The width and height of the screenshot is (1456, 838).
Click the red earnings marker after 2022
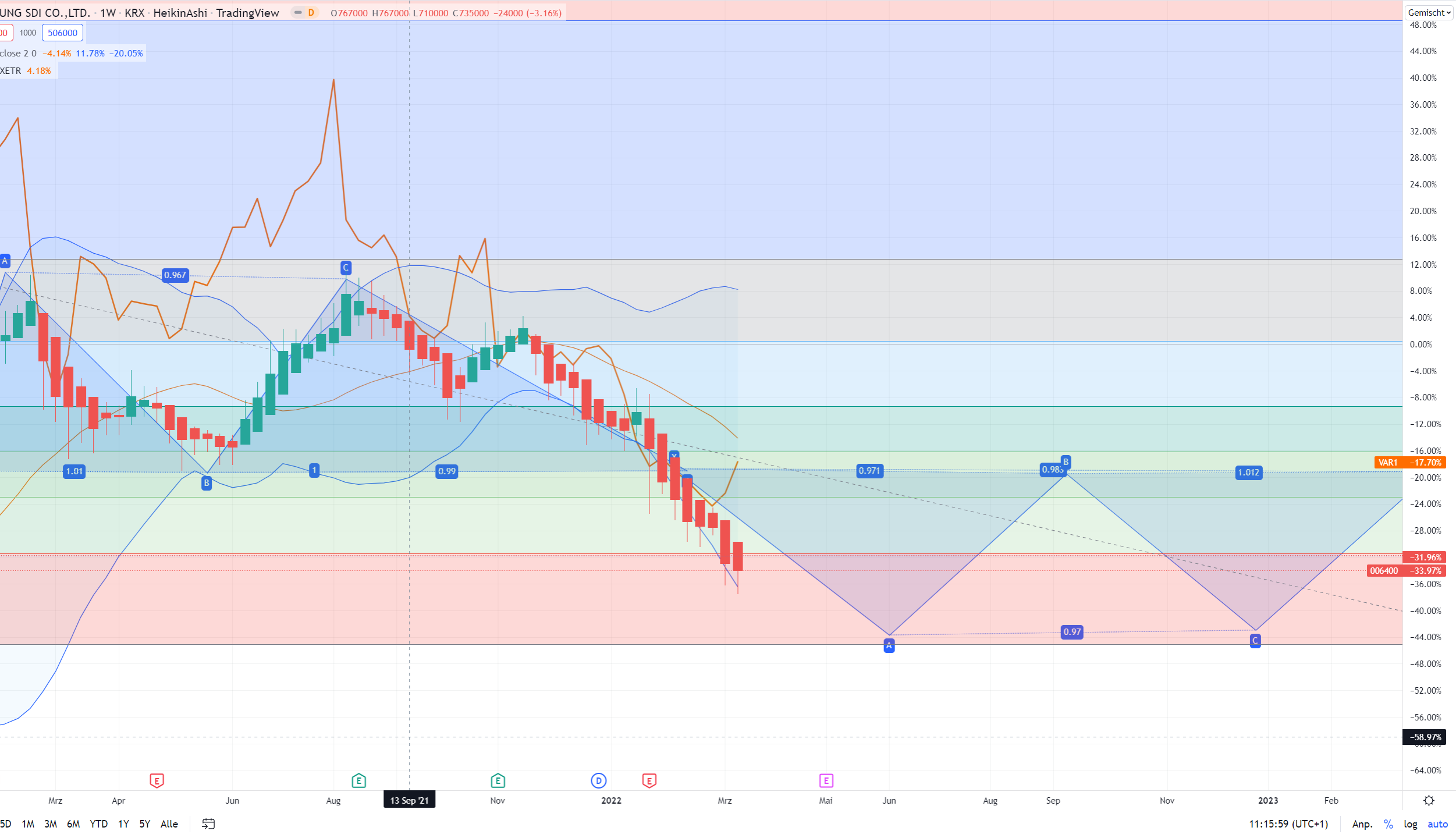[649, 780]
